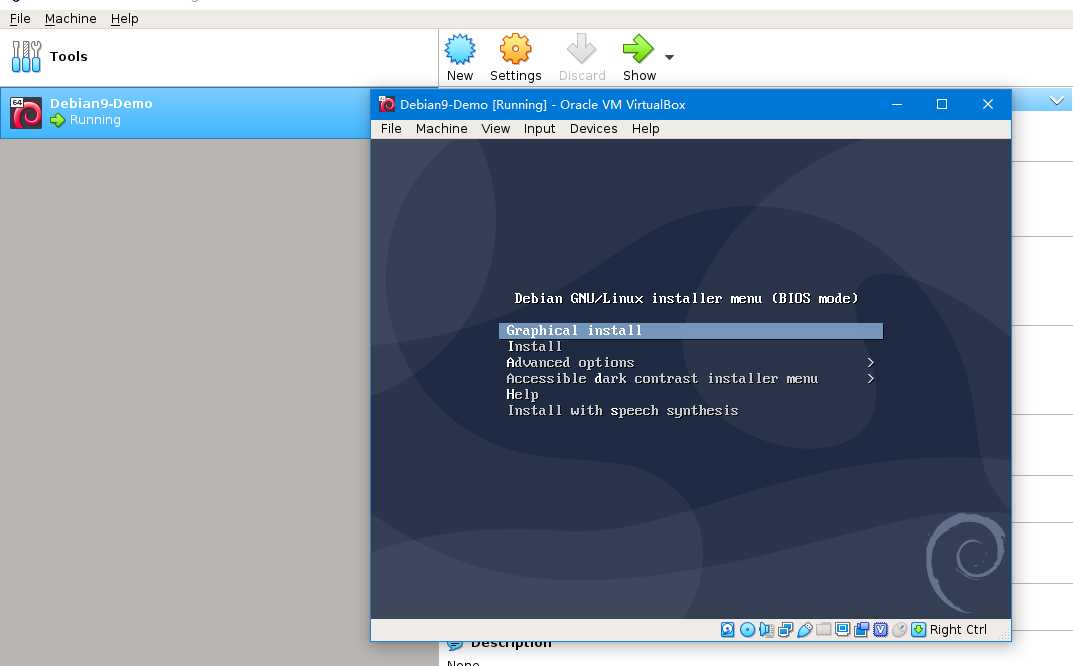Open the manager window Help menu
The height and width of the screenshot is (666, 1073).
click(125, 18)
